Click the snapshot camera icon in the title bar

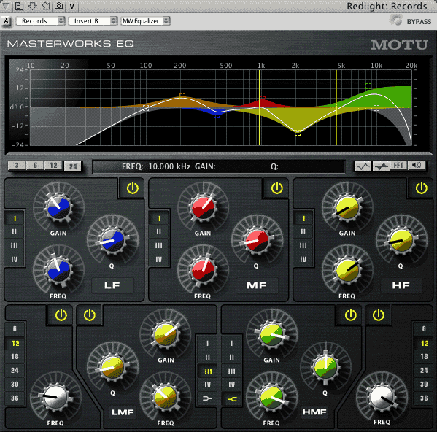(59, 6)
